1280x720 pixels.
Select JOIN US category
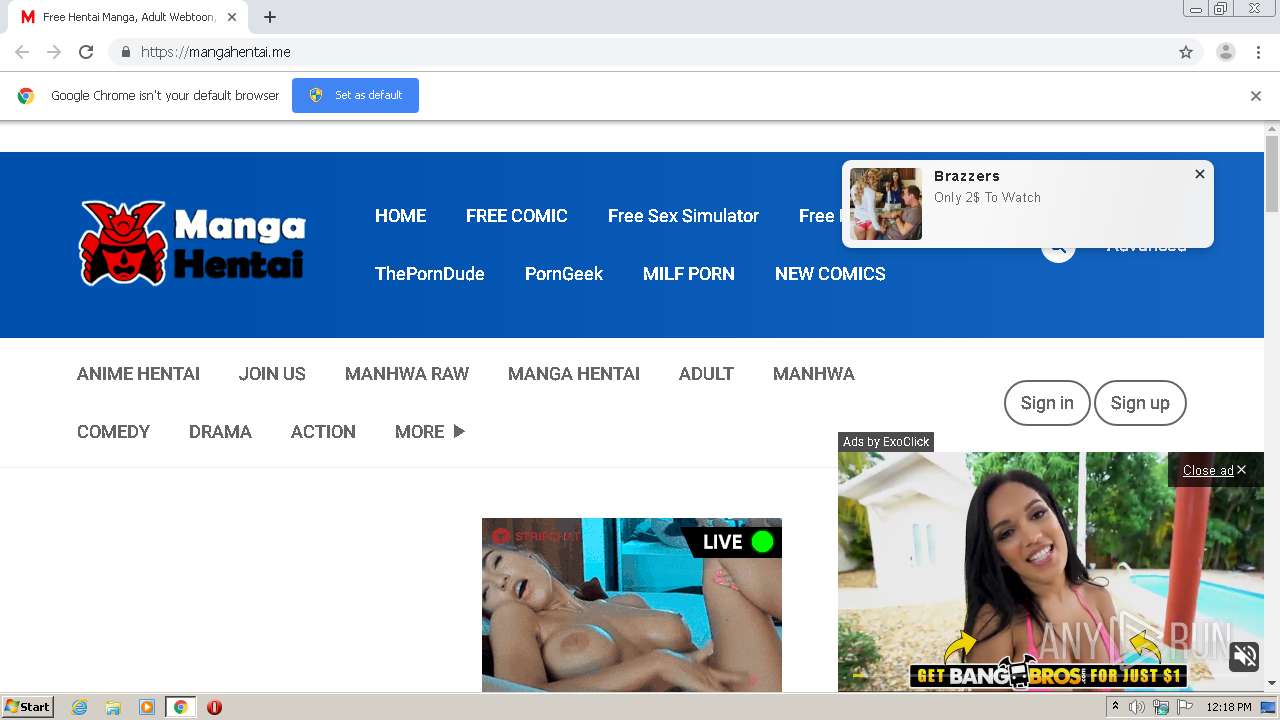point(272,374)
